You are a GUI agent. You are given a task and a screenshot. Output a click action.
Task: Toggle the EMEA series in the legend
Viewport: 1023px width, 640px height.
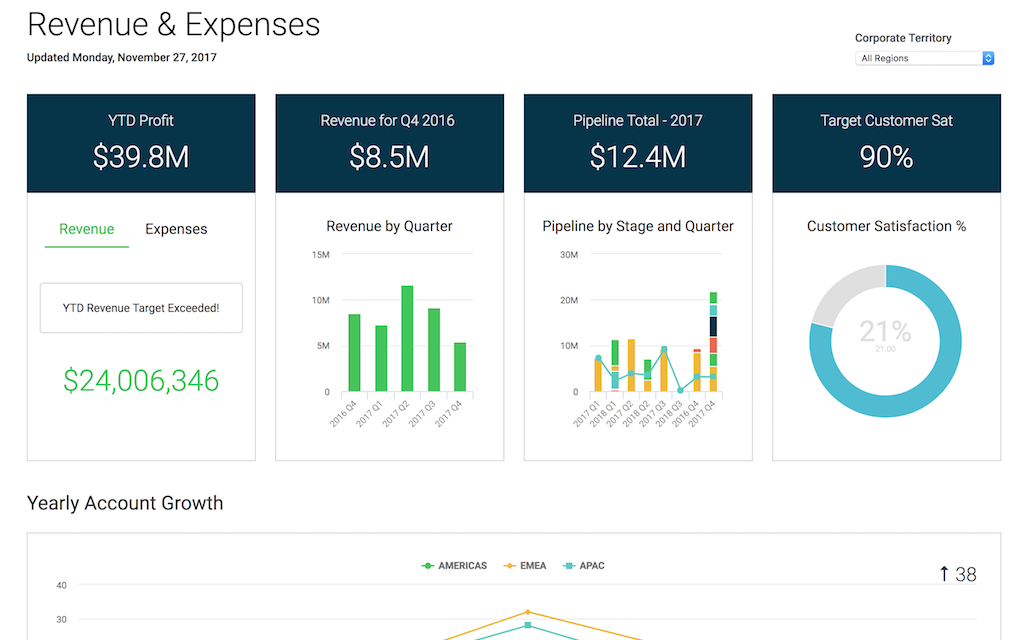tap(526, 566)
